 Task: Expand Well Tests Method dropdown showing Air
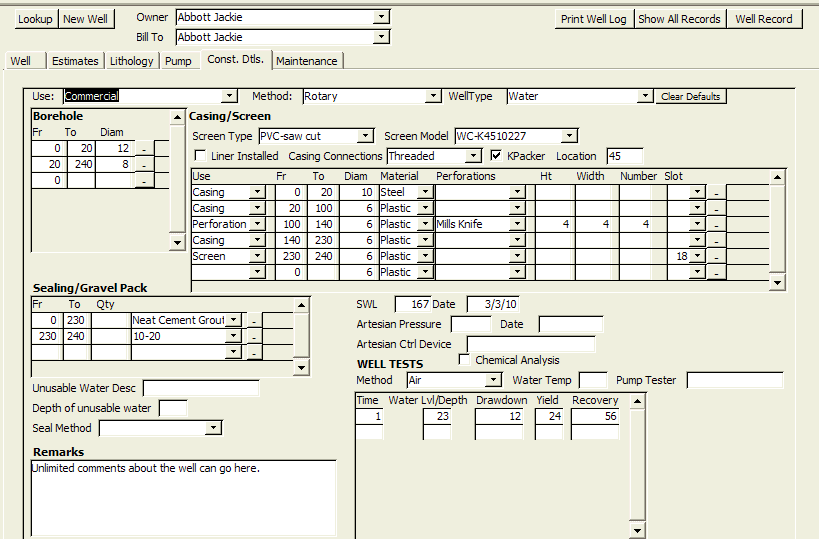pyautogui.click(x=493, y=380)
